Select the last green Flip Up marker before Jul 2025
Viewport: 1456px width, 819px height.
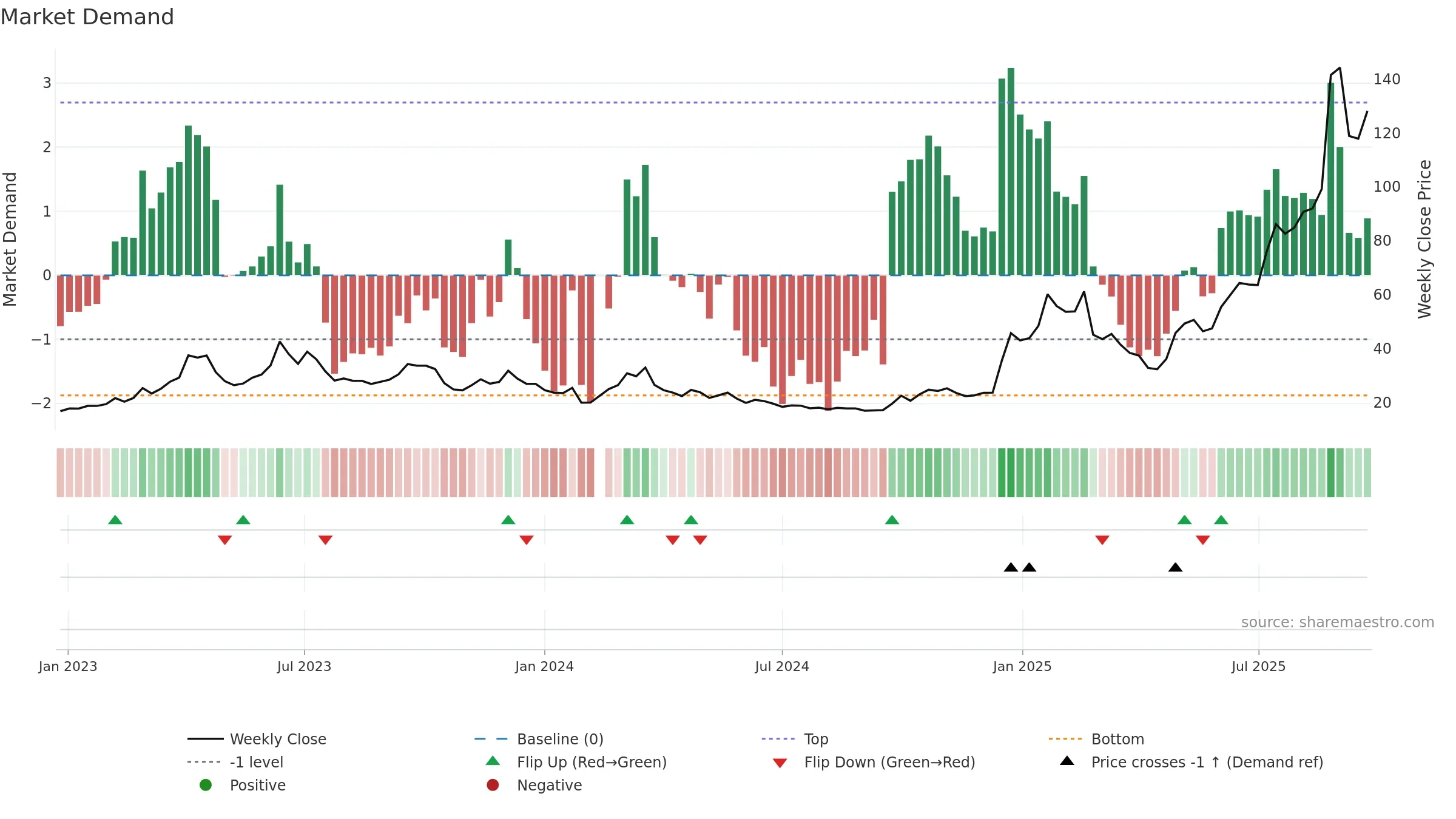coord(1221,520)
